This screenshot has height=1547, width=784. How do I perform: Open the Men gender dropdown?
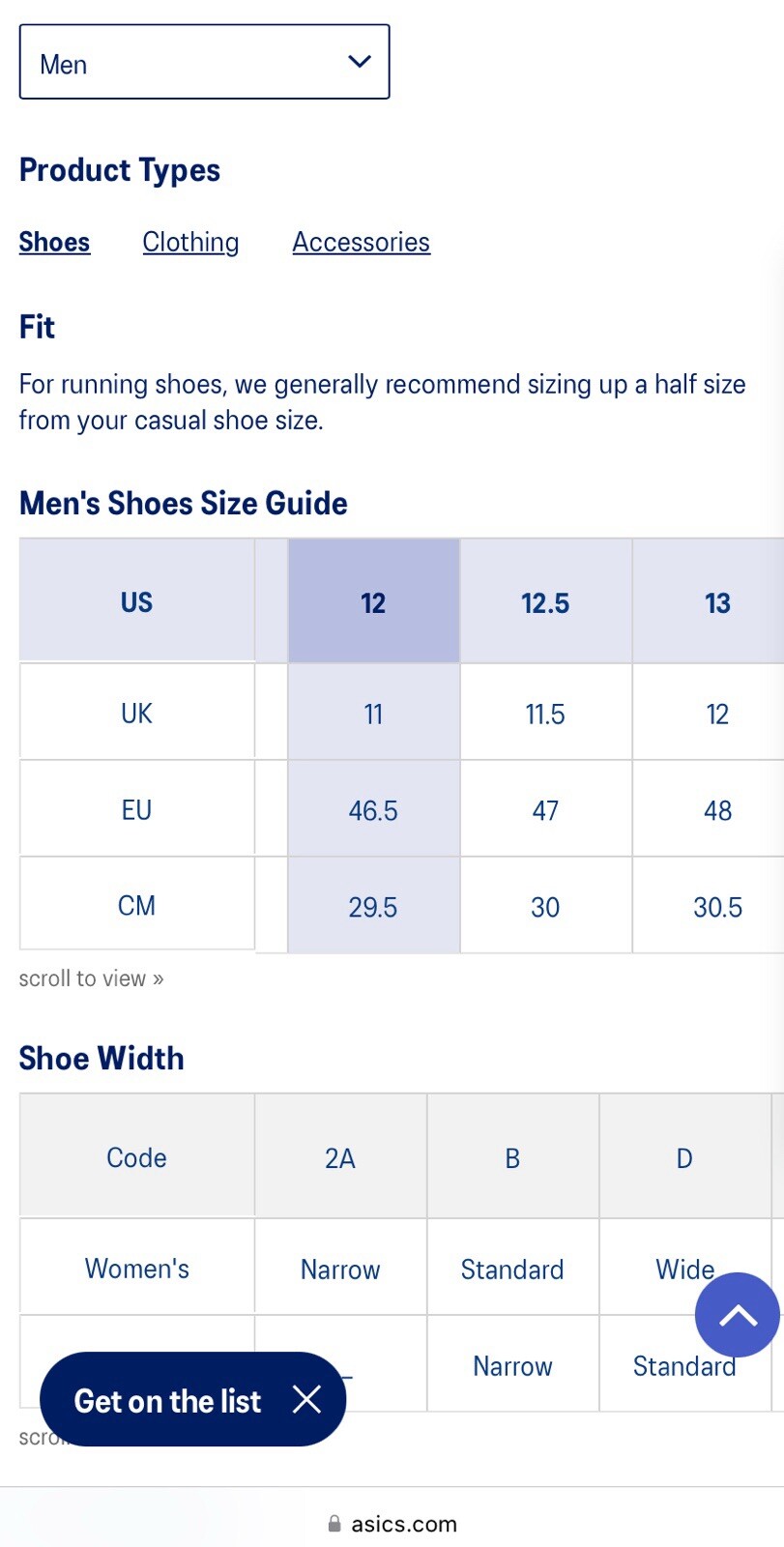pos(204,62)
